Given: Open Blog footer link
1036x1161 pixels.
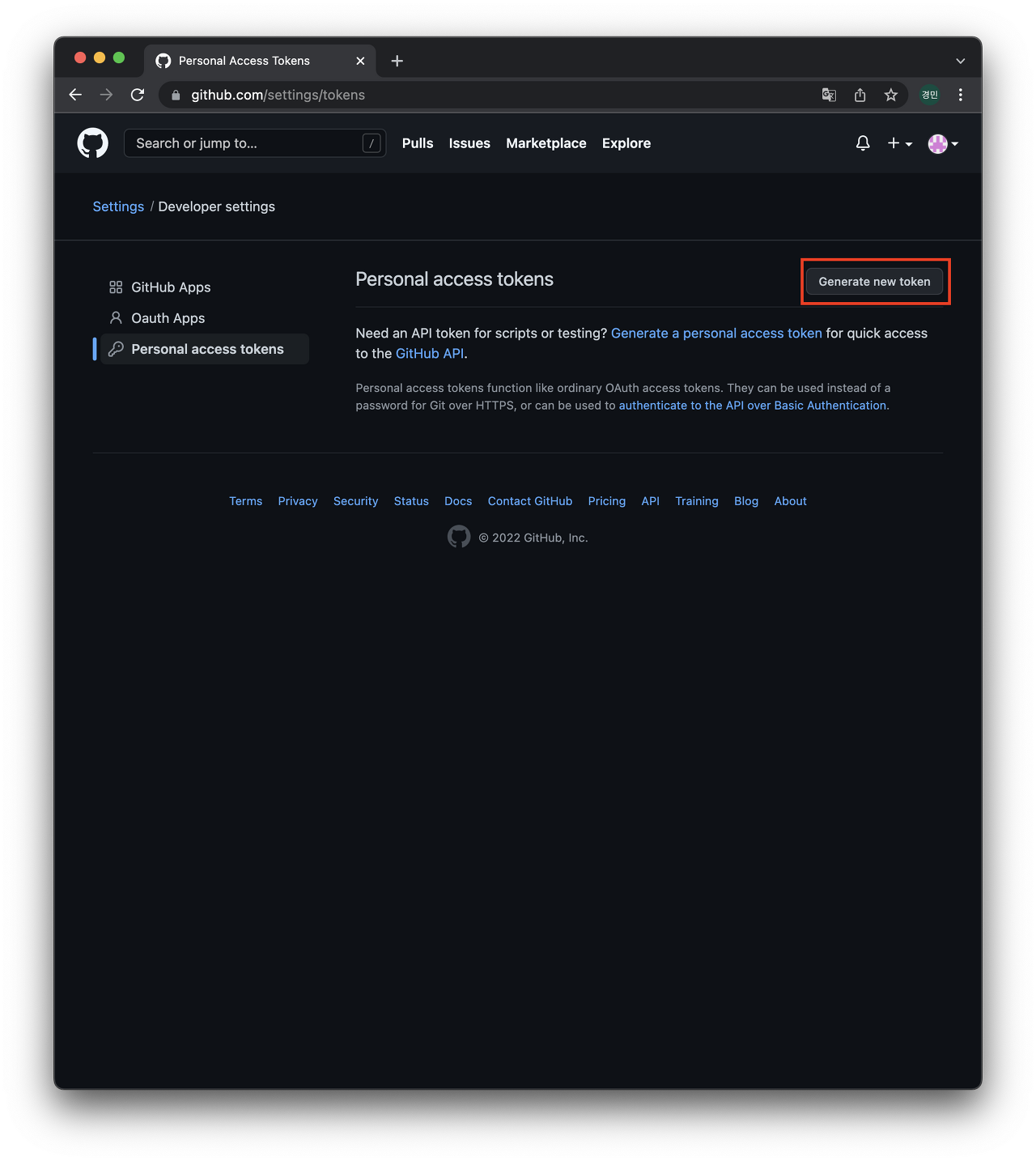Looking at the screenshot, I should click(x=746, y=501).
